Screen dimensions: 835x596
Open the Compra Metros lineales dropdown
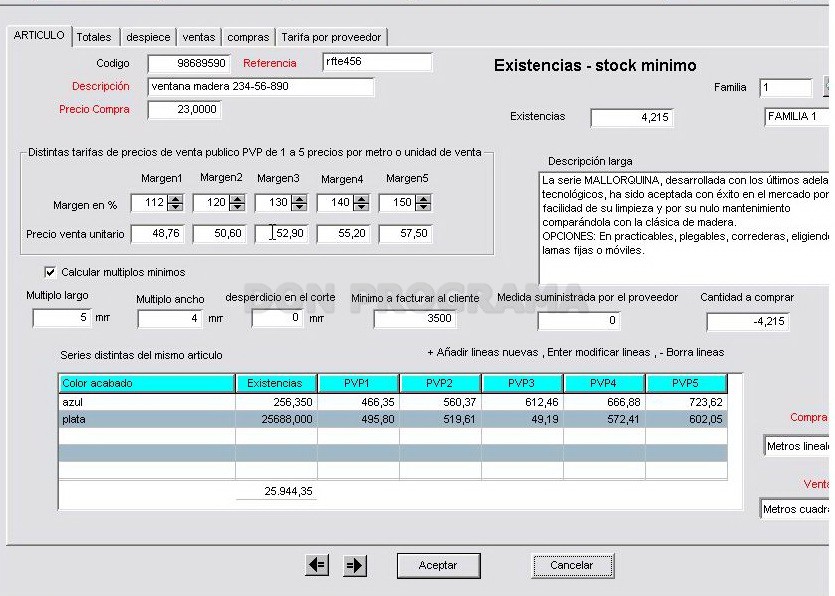click(797, 446)
